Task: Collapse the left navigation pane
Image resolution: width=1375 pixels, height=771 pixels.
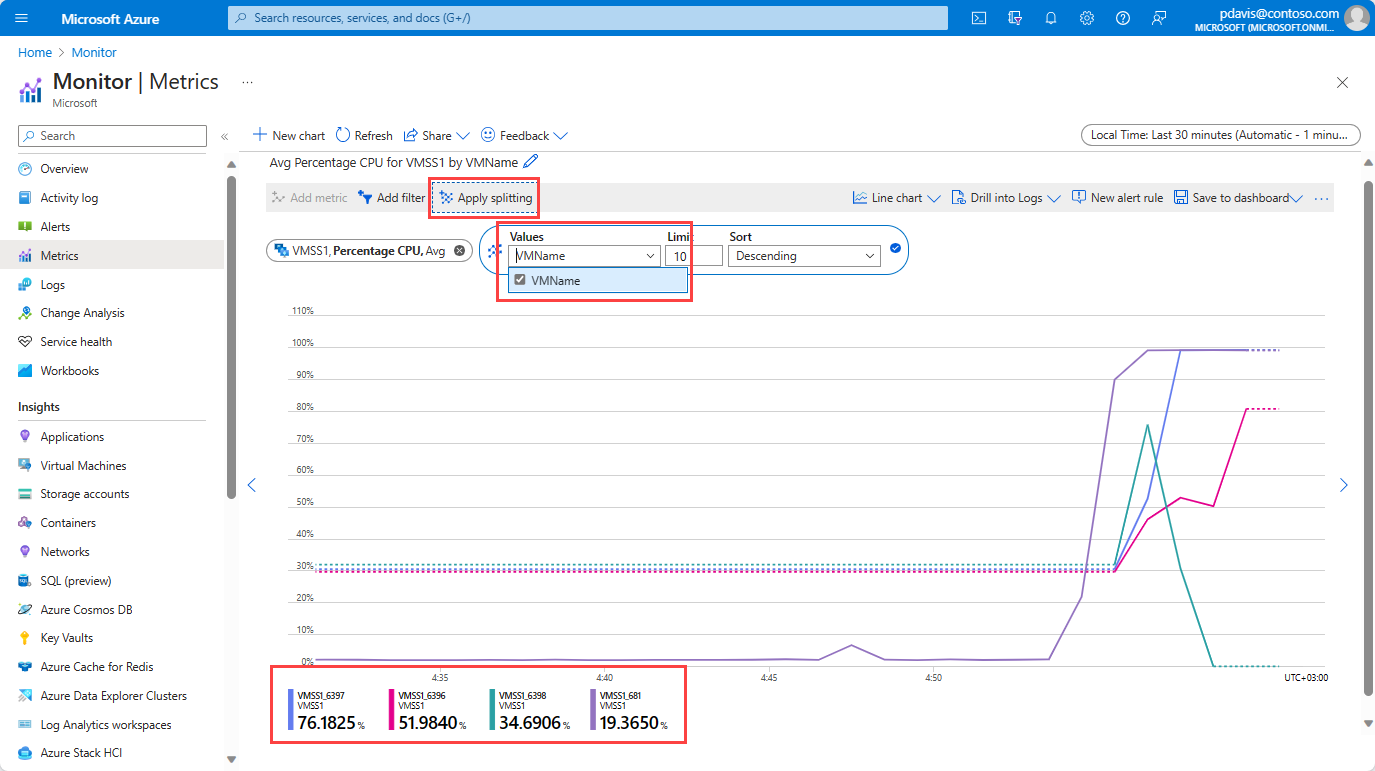Action: click(x=225, y=136)
